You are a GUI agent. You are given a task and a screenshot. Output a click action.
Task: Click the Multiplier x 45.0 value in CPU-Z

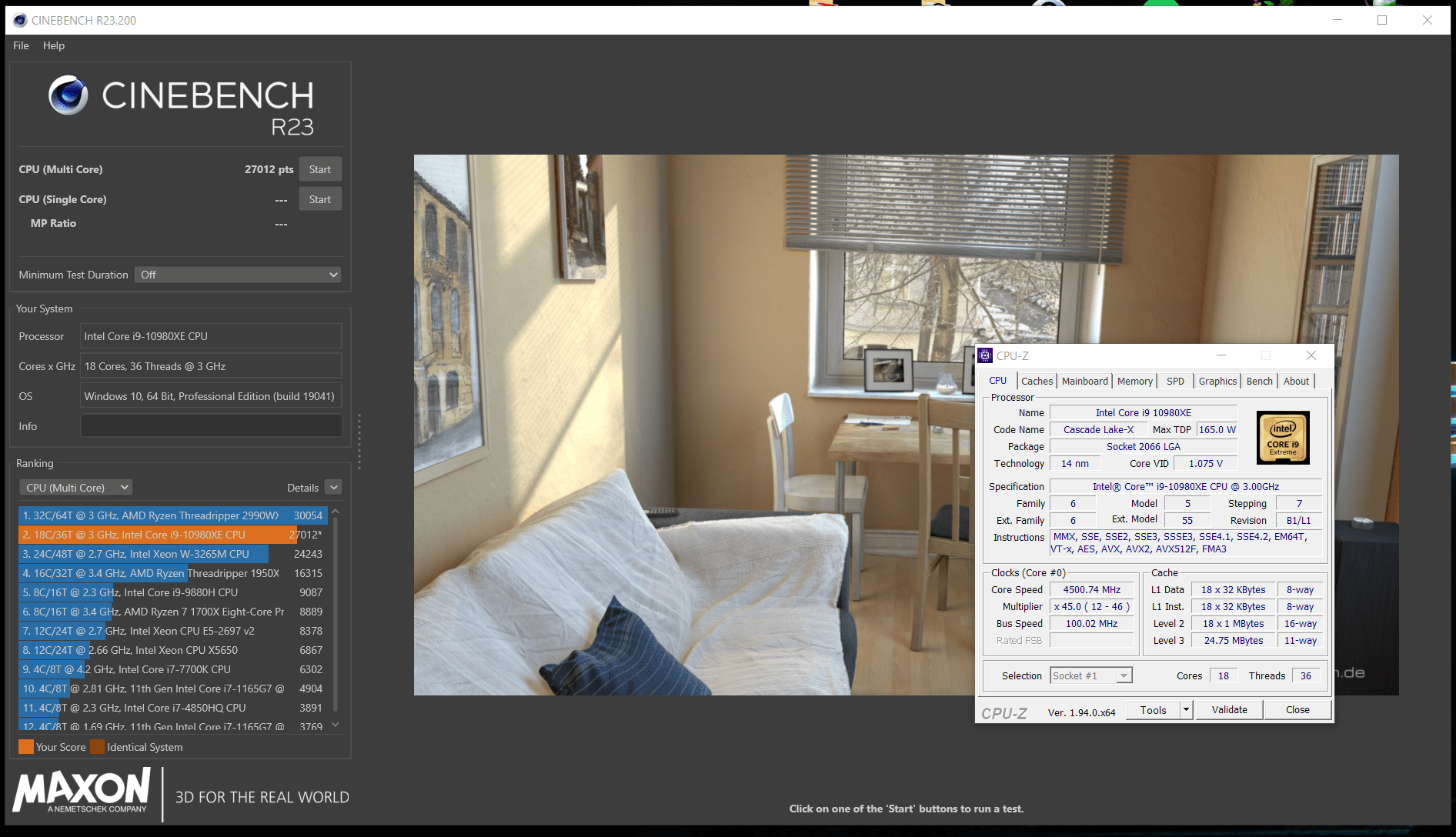coord(1092,607)
